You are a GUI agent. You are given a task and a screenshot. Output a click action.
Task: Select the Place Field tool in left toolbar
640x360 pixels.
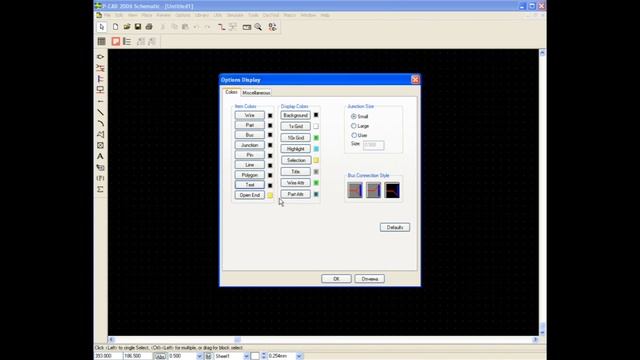pos(100,178)
